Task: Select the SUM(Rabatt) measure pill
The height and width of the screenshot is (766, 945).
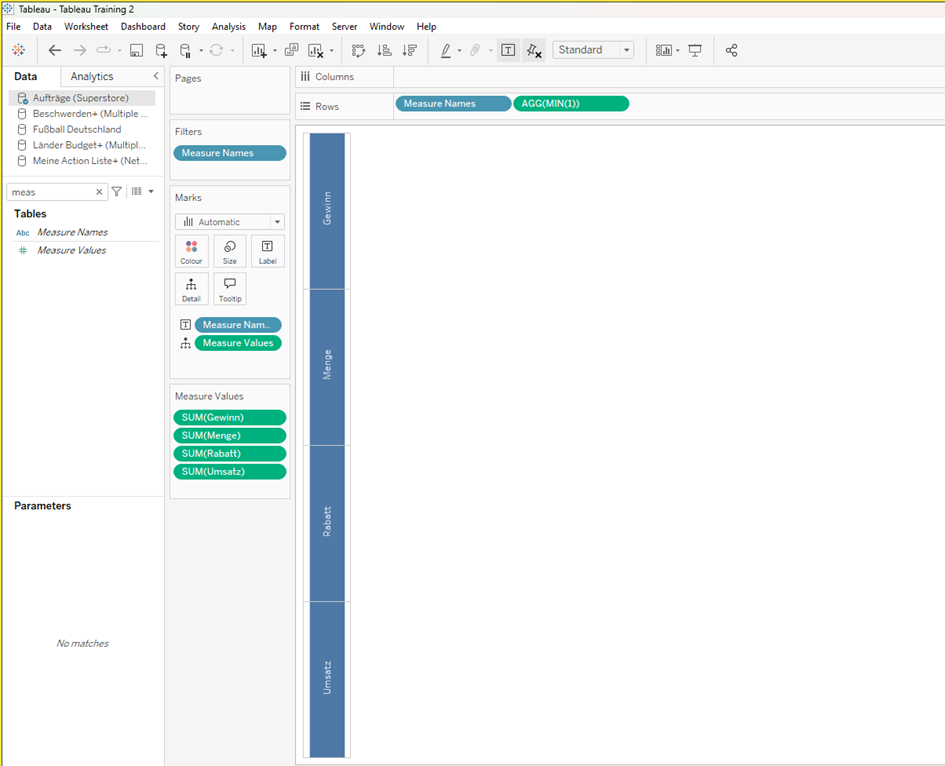Action: (229, 453)
